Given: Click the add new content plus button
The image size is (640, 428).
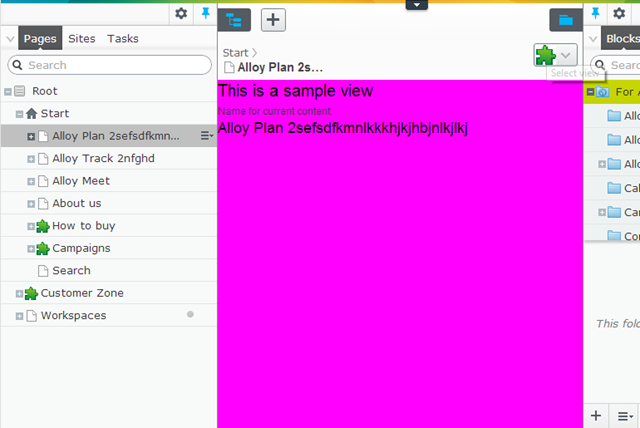Looking at the screenshot, I should click(276, 19).
